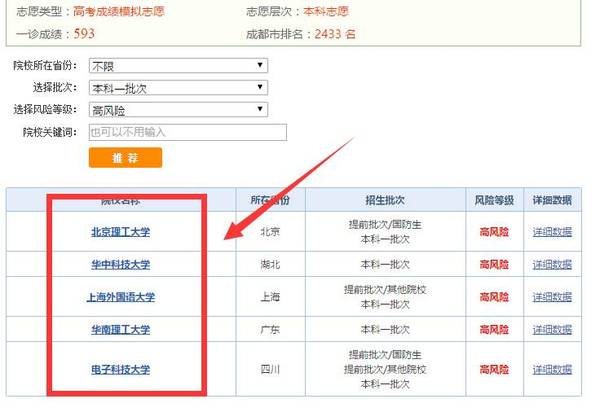The image size is (600, 412).
Task: Focus the 院校关键词 input field
Action: click(188, 132)
